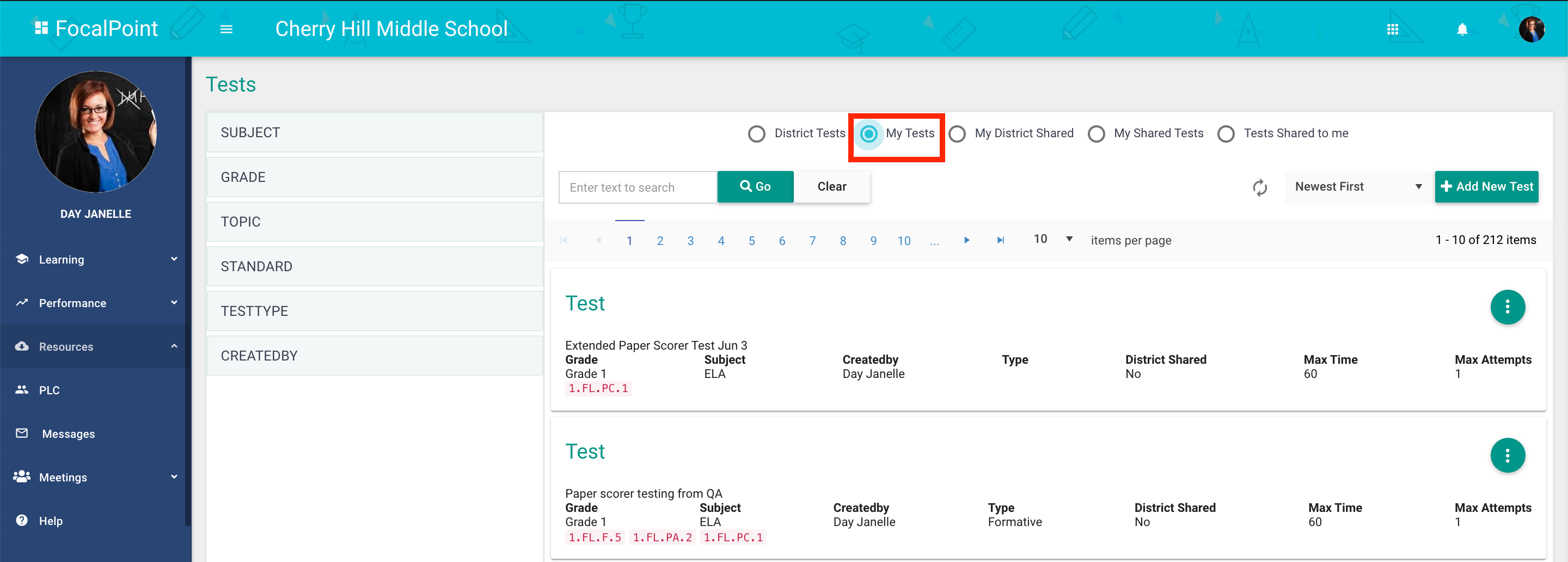Expand the TESTTYPE filter panel
The image size is (1568, 562).
[375, 311]
